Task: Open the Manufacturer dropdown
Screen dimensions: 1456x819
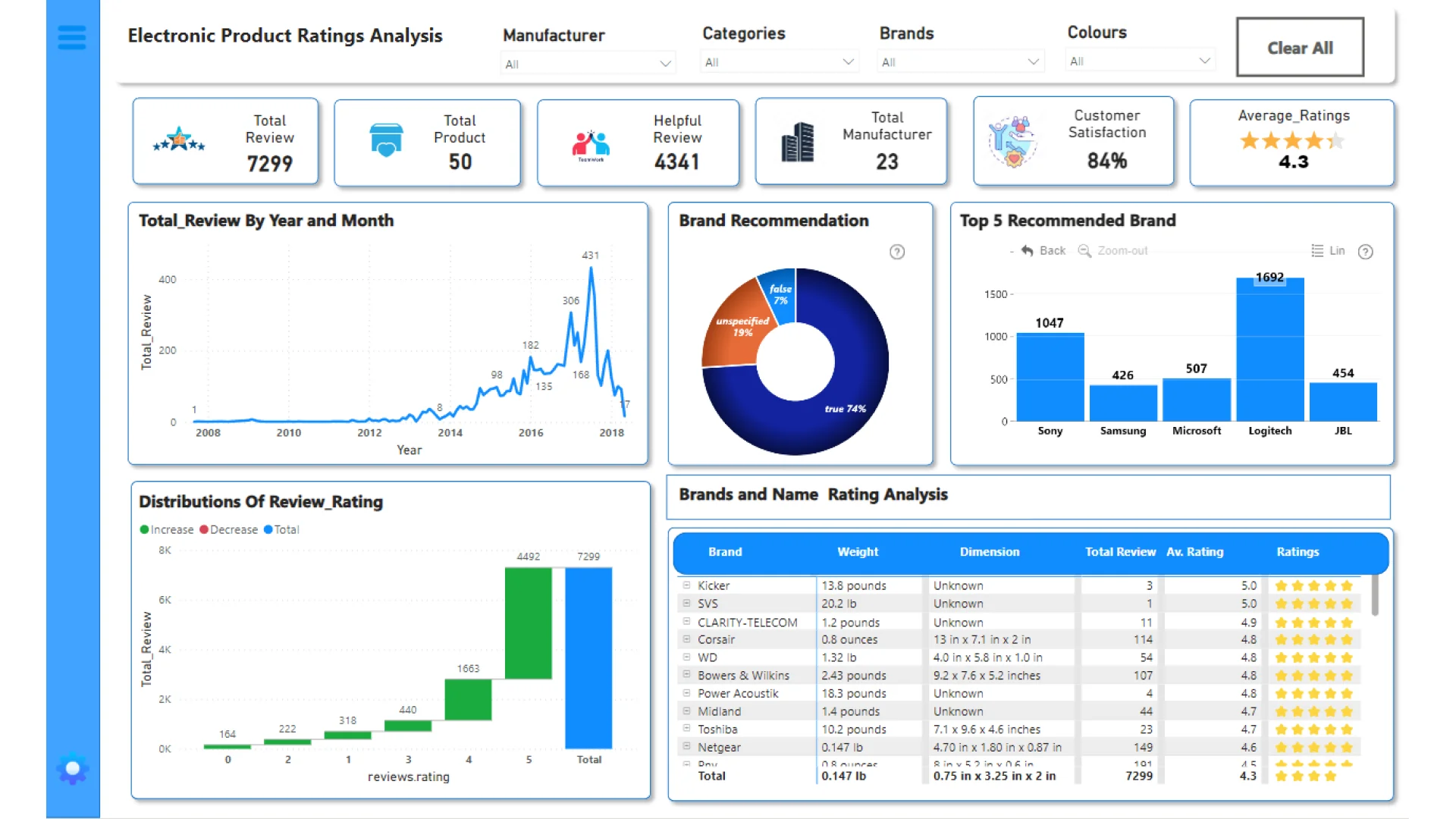Action: coord(588,64)
